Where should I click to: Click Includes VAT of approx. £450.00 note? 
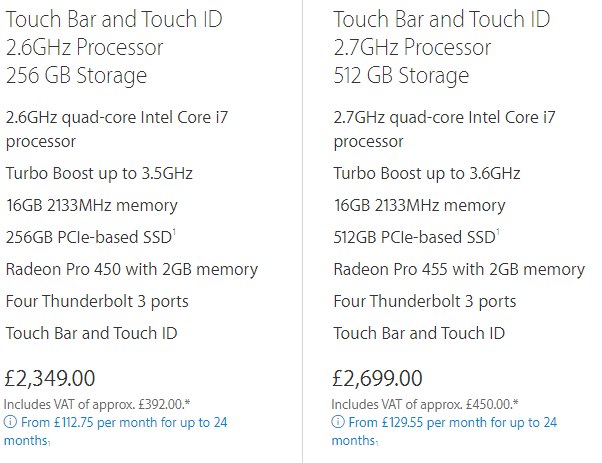point(425,404)
